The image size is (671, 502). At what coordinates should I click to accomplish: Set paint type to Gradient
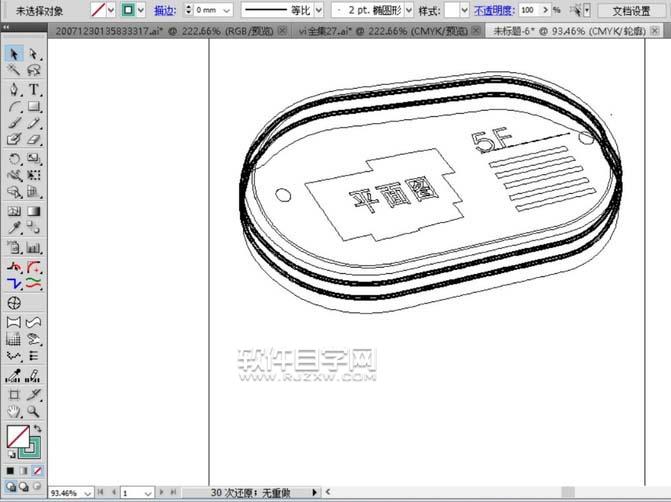click(24, 471)
